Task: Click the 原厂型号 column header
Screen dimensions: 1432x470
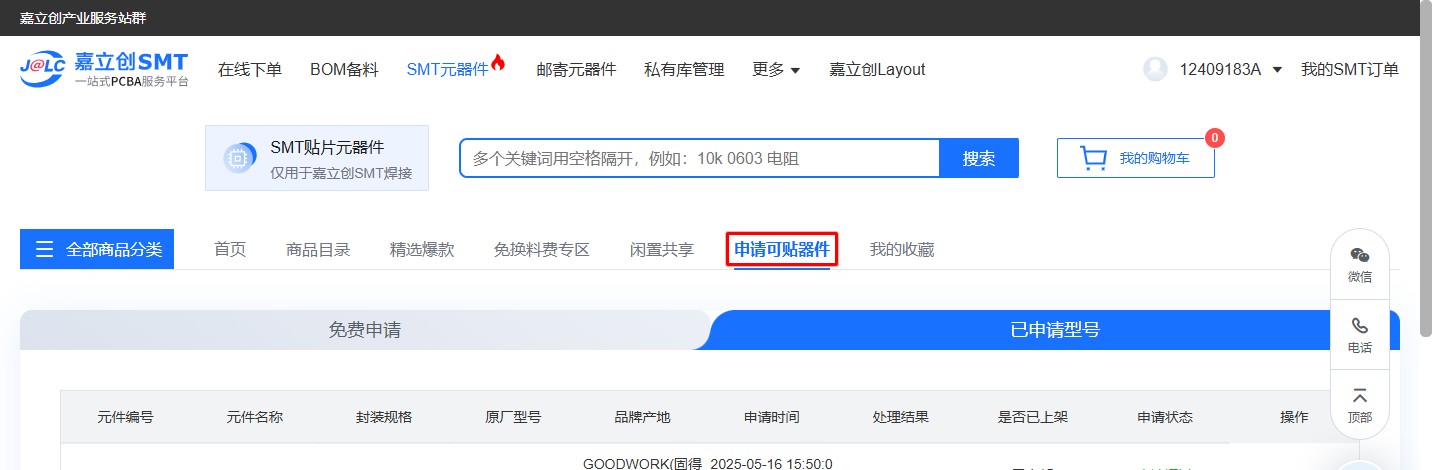Action: pyautogui.click(x=513, y=417)
